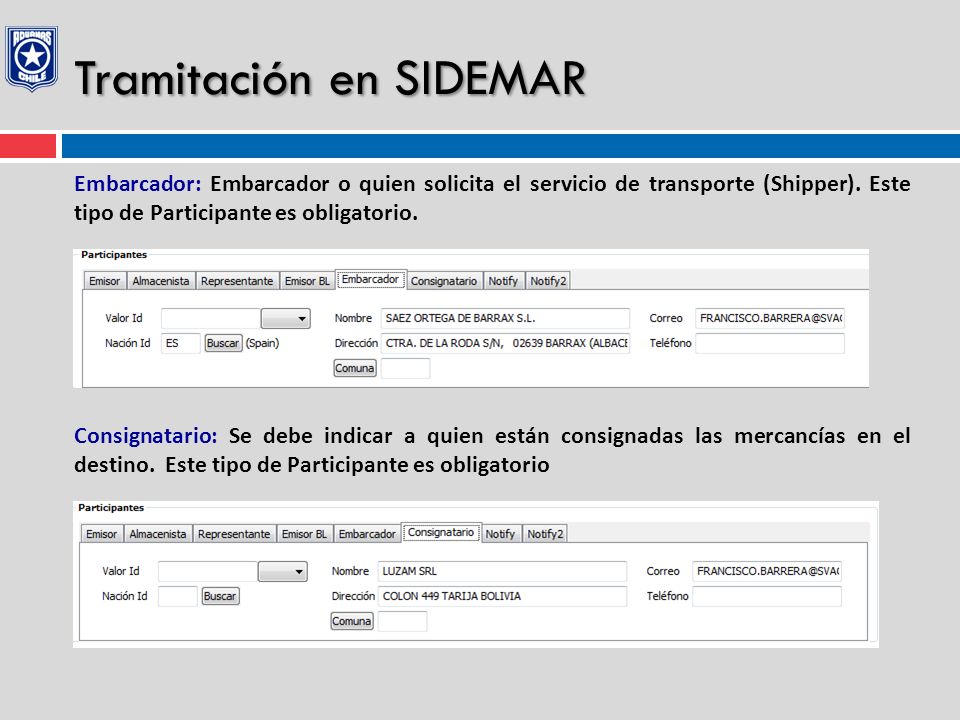Viewport: 960px width, 720px height.
Task: Open Notify tab in the lower Participantes panel
Action: point(500,534)
